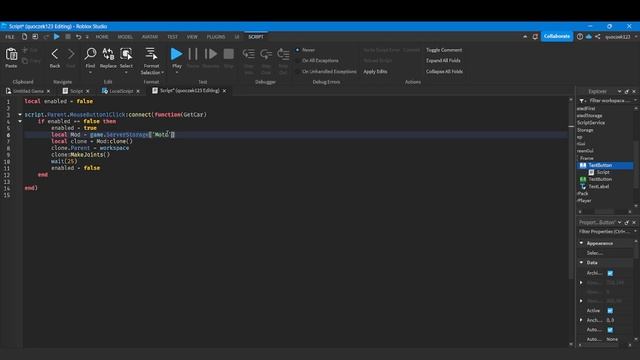Switch to the HOME ribbon tab
This screenshot has height=360, width=640.
(x=102, y=37)
